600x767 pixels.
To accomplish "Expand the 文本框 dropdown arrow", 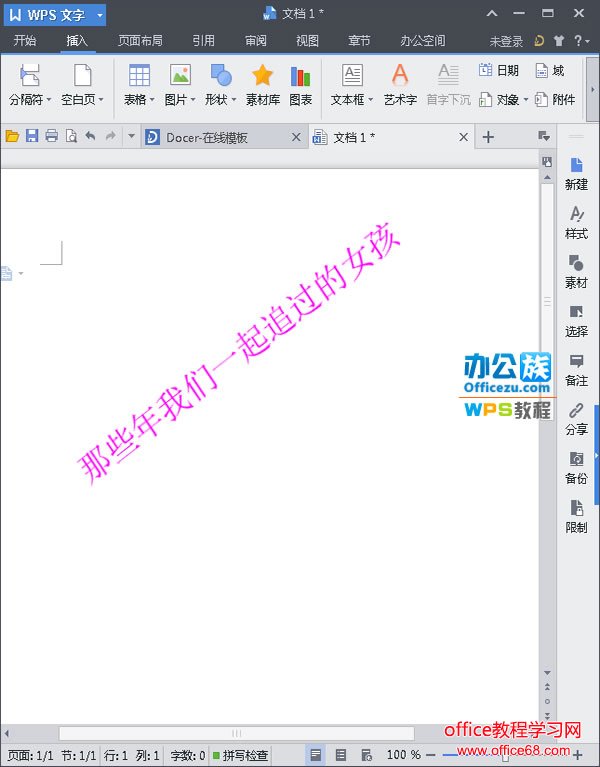I will pyautogui.click(x=371, y=100).
